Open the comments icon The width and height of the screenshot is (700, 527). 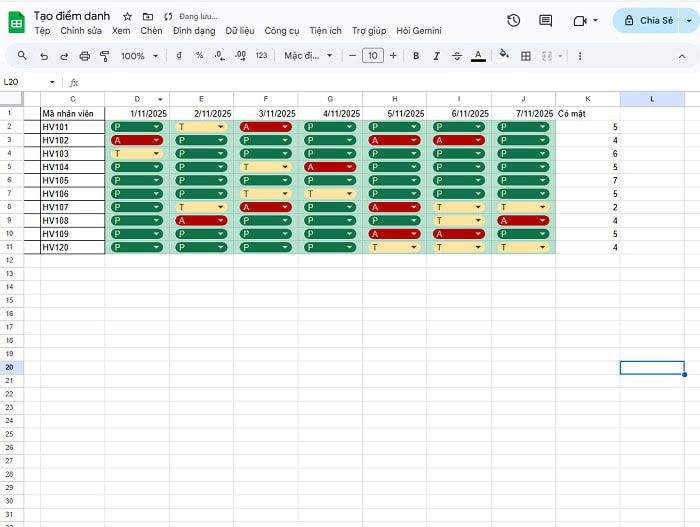pyautogui.click(x=545, y=21)
